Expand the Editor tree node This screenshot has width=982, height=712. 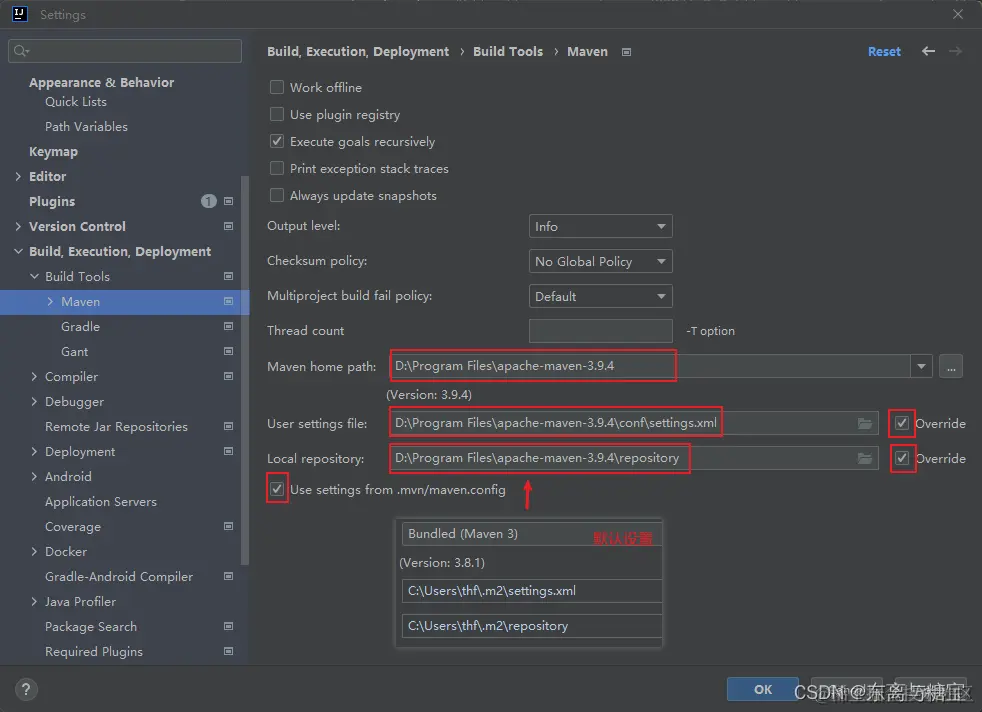[18, 177]
